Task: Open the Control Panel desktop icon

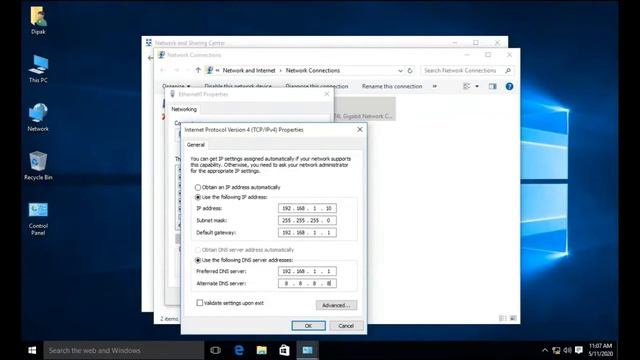Action: click(38, 218)
